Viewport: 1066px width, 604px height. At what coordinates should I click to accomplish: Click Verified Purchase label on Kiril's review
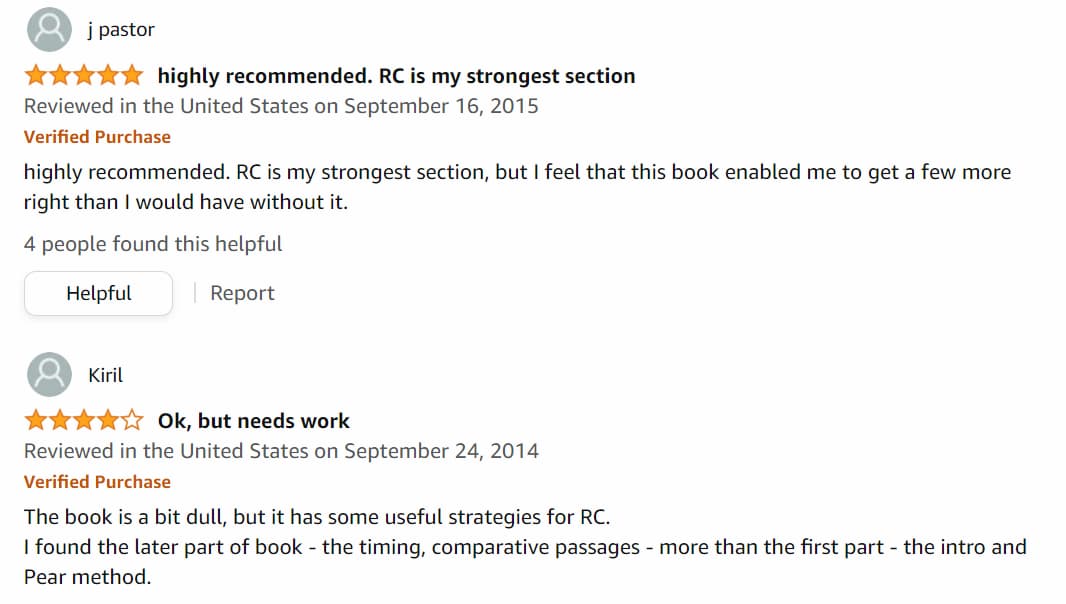(x=97, y=482)
